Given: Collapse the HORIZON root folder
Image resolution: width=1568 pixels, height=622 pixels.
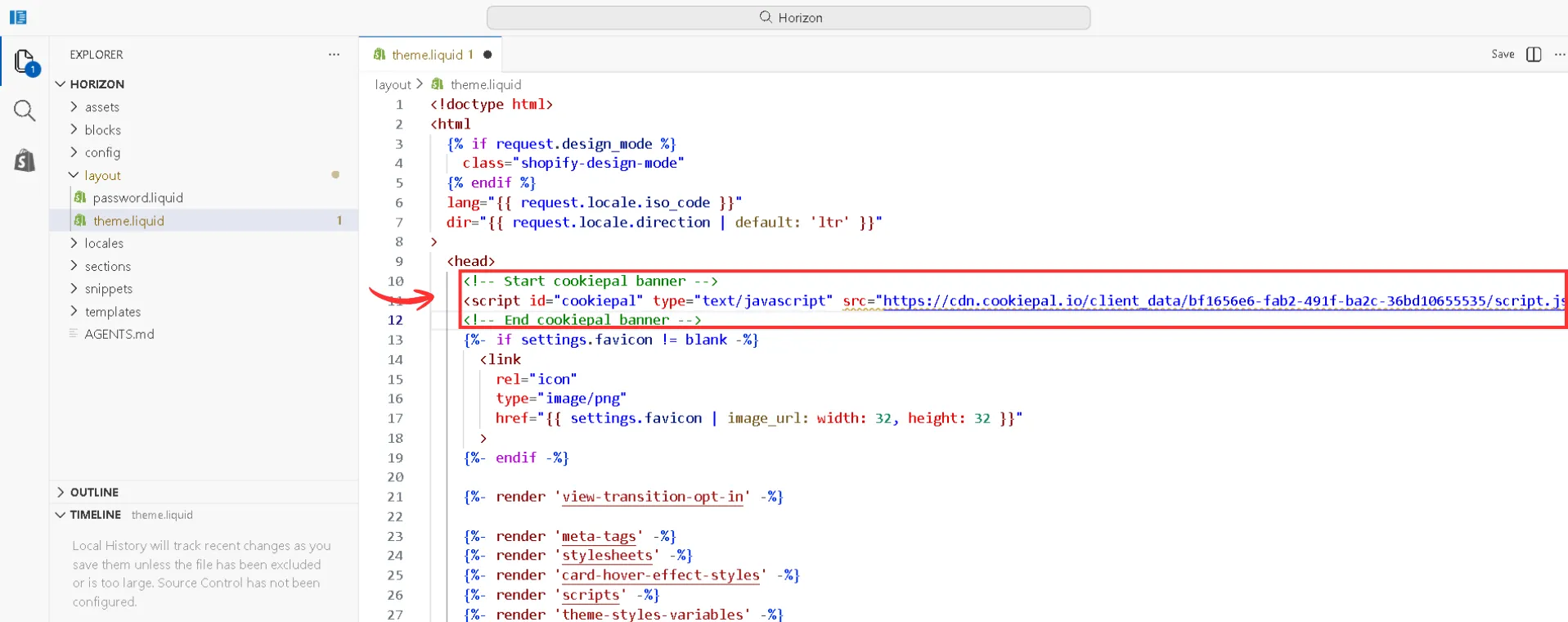Looking at the screenshot, I should (x=61, y=84).
